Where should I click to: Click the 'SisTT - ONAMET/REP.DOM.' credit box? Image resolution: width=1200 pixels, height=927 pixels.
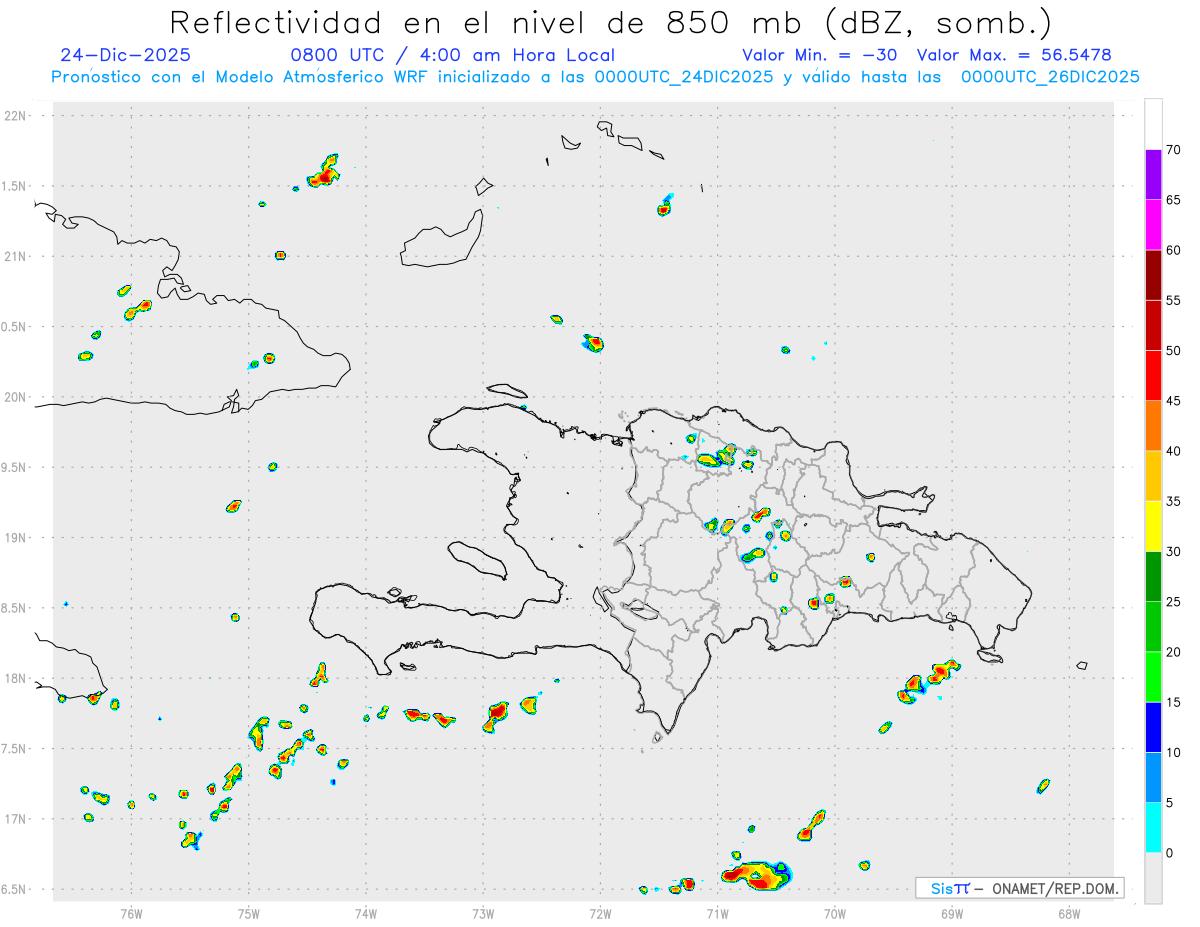(x=1019, y=888)
